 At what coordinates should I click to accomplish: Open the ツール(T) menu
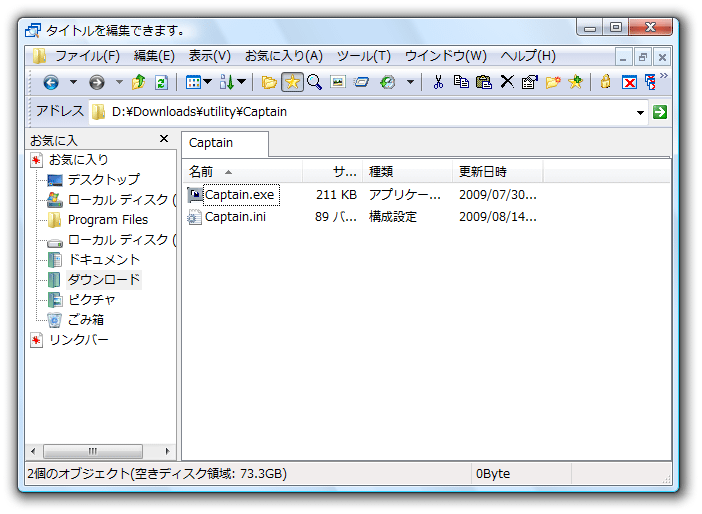coord(364,56)
